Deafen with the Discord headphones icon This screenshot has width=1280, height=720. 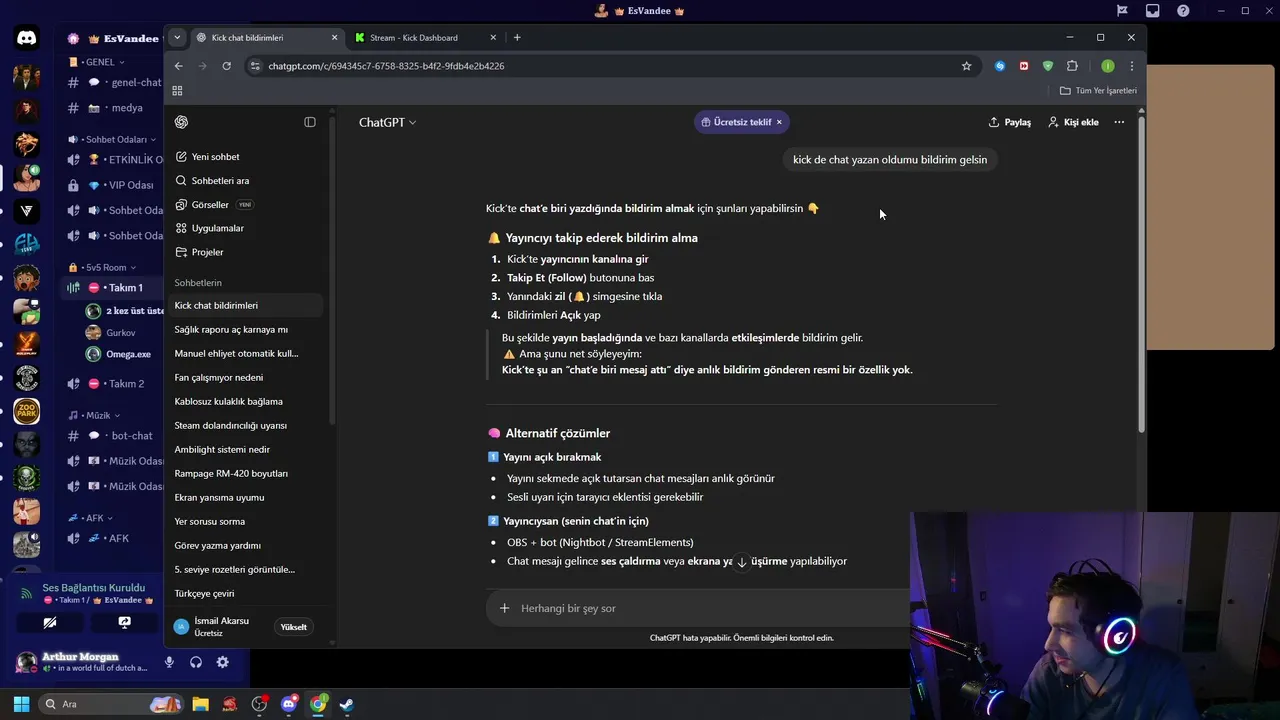pyautogui.click(x=196, y=662)
